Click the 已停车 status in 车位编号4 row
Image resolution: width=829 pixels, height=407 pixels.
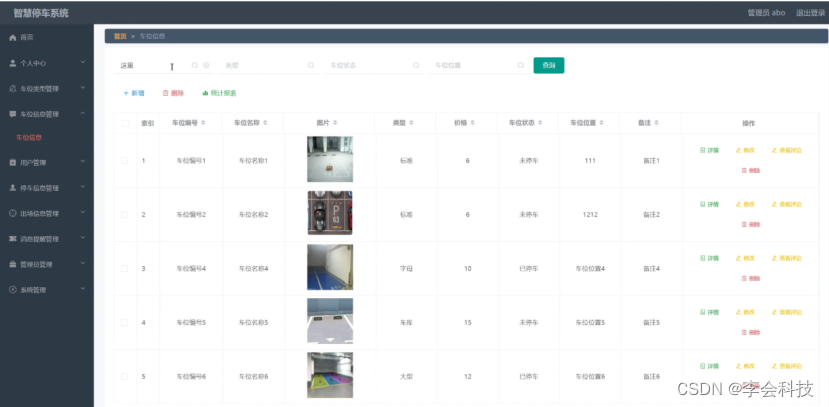(529, 269)
